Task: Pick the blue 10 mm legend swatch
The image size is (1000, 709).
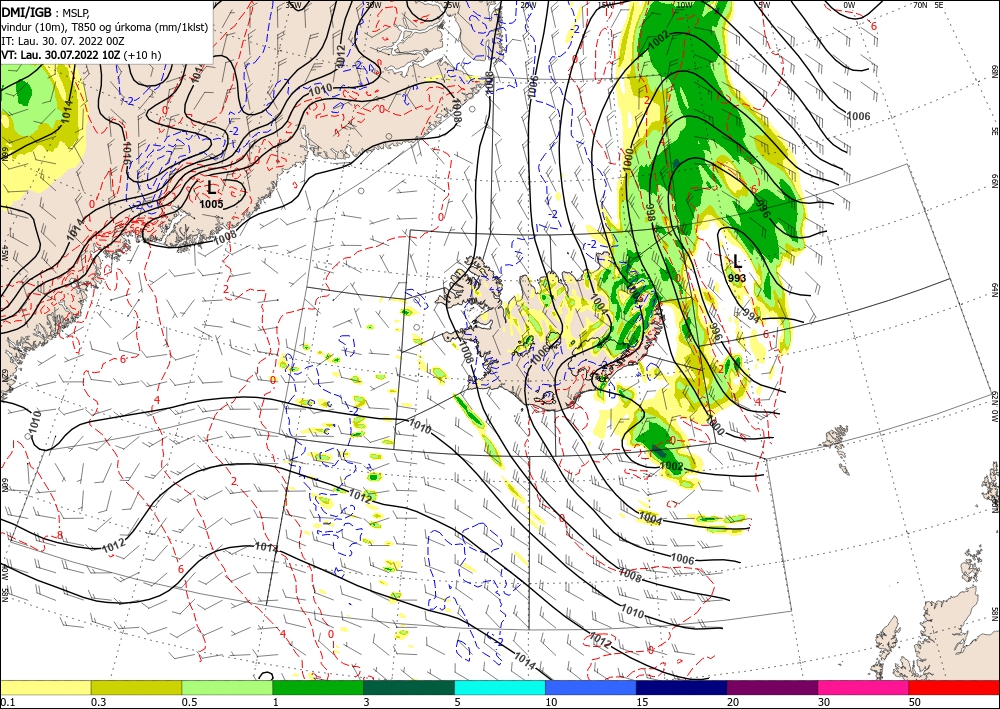Action: click(591, 687)
